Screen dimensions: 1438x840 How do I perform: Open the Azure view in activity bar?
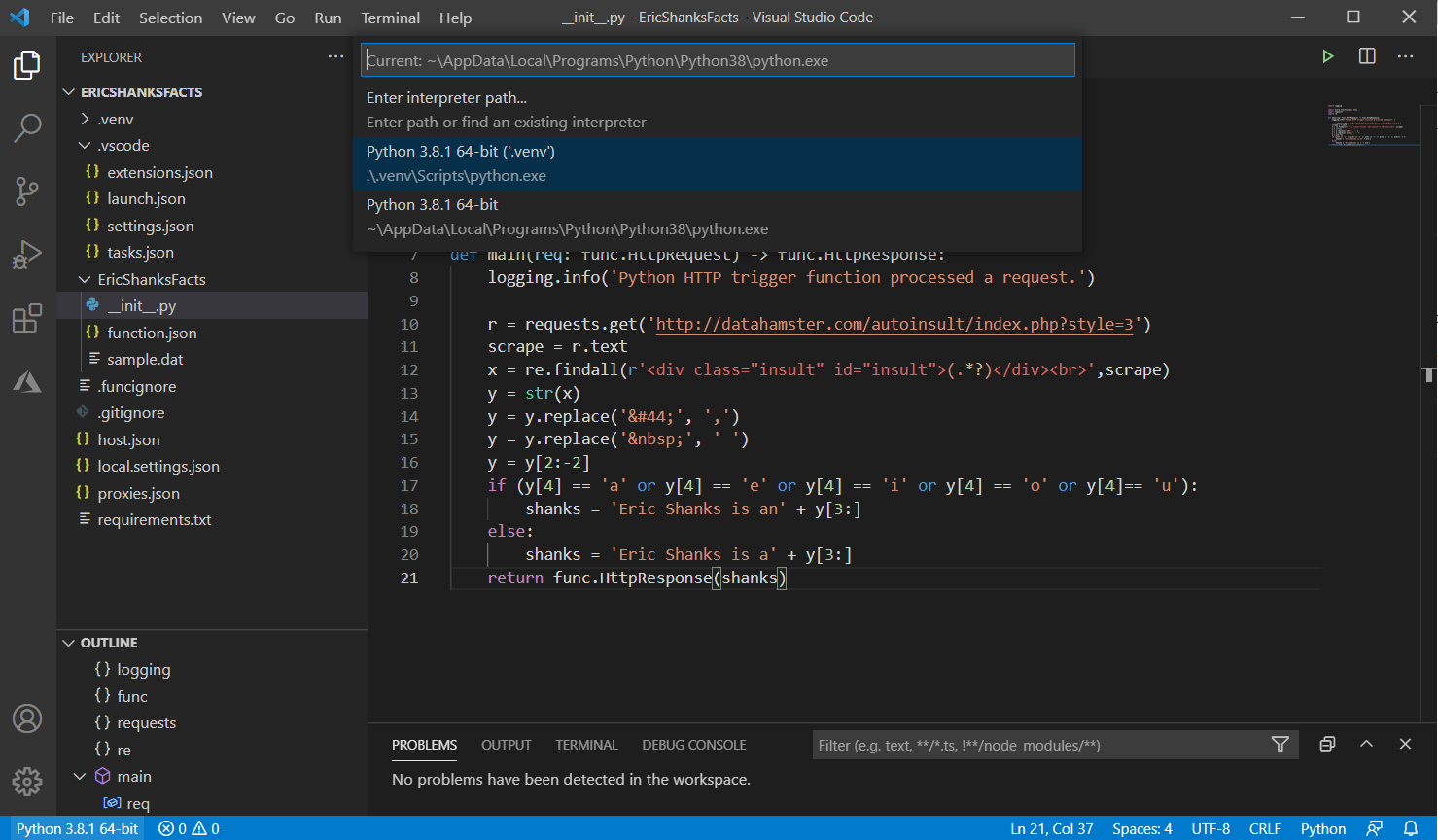pos(27,382)
